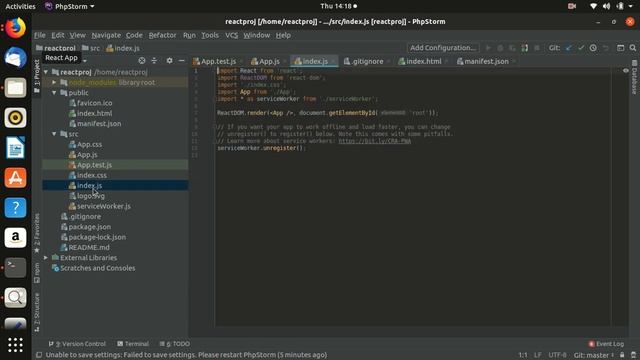Image resolution: width=640 pixels, height=360 pixels.
Task: Open the Search Everywhere magnifier icon
Action: click(633, 48)
